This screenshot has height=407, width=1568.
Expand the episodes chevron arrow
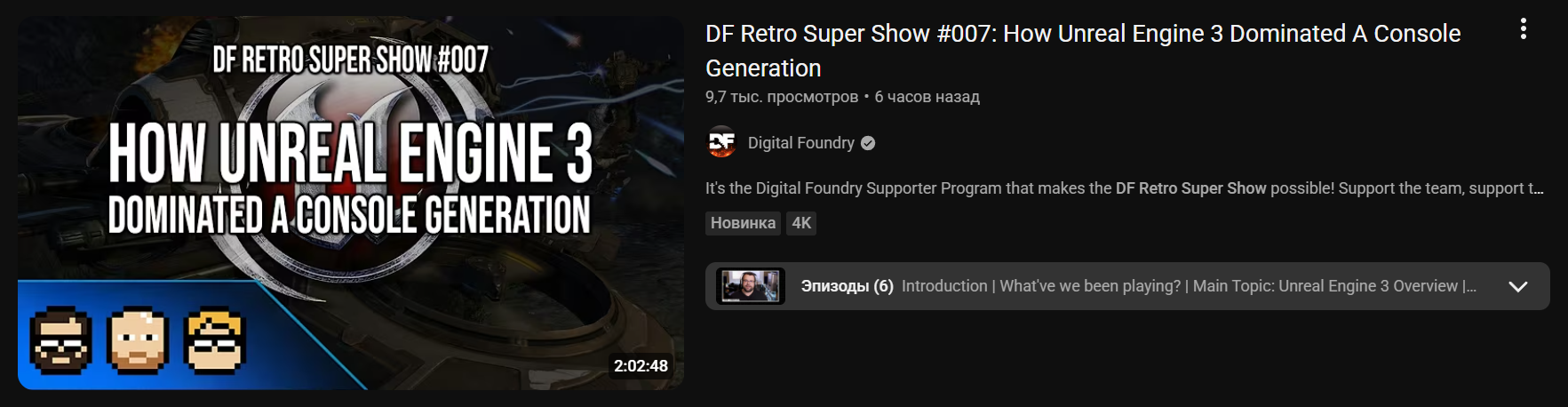(x=1518, y=286)
